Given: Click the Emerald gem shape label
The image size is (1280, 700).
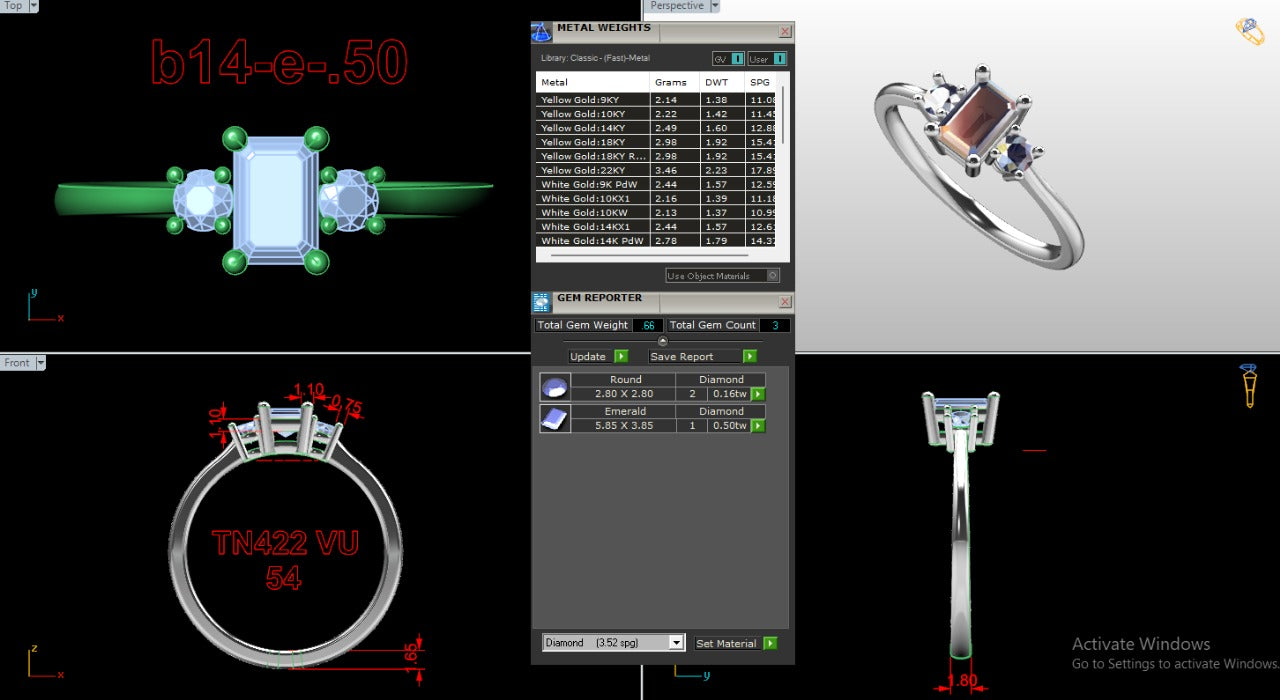Looking at the screenshot, I should click(625, 411).
